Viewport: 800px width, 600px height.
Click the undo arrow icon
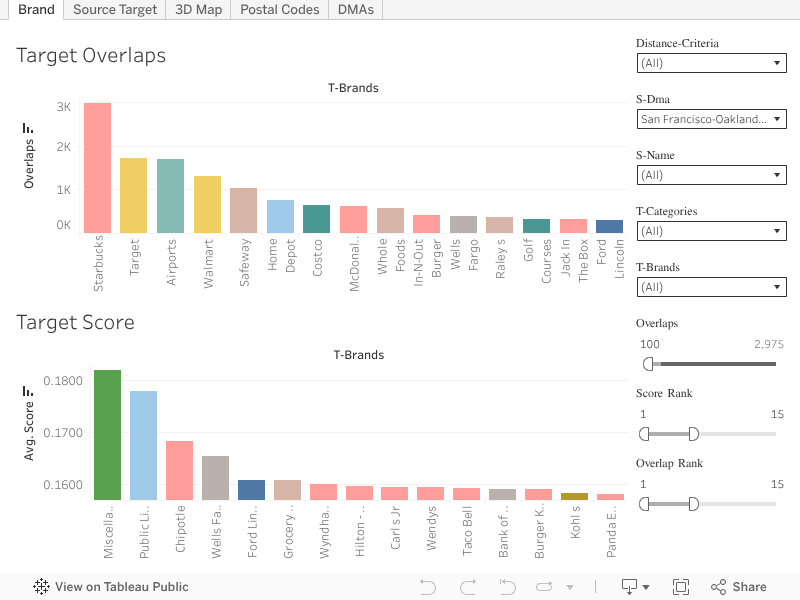tap(428, 587)
